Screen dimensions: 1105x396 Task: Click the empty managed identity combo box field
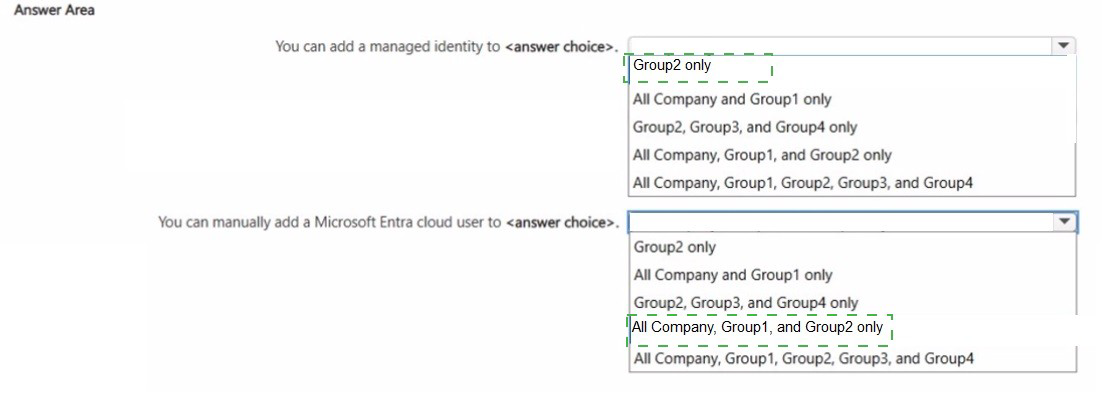coord(840,46)
